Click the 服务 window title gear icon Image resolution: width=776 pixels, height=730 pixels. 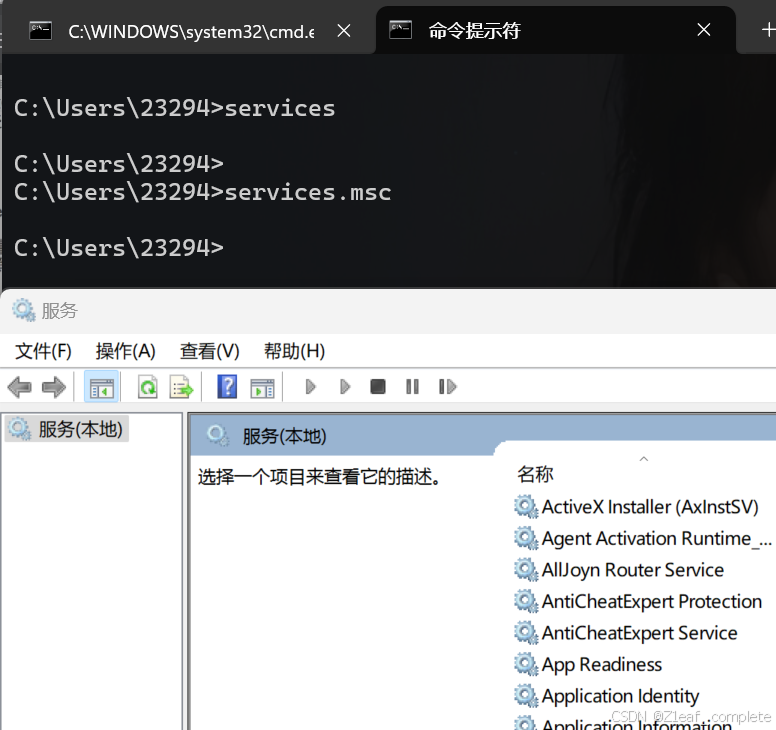click(x=23, y=310)
